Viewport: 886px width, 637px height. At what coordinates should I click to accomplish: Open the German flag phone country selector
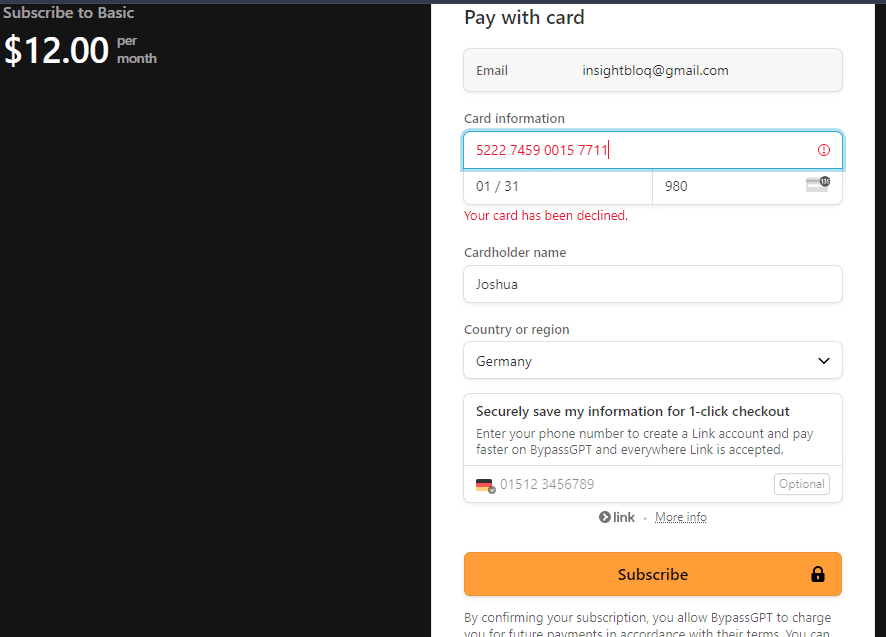pos(485,485)
